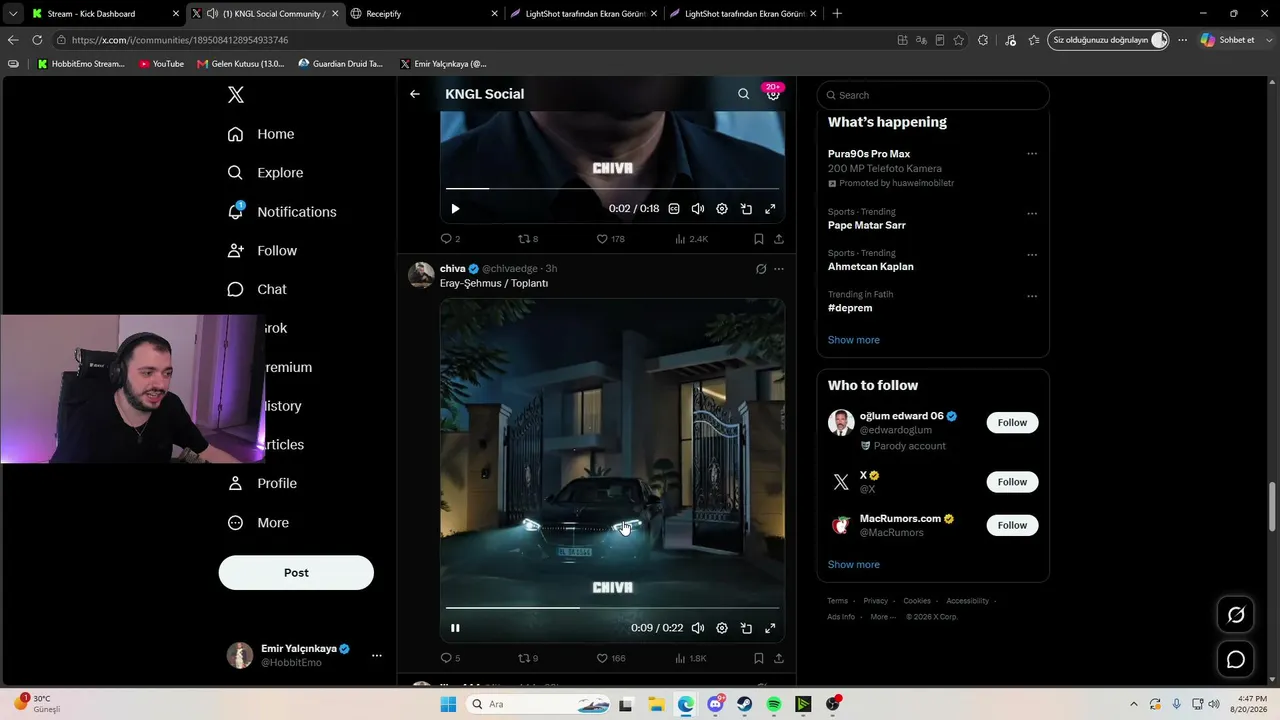Open options for the Pura90s Pro Max trend
The width and height of the screenshot is (1280, 720).
(1032, 154)
